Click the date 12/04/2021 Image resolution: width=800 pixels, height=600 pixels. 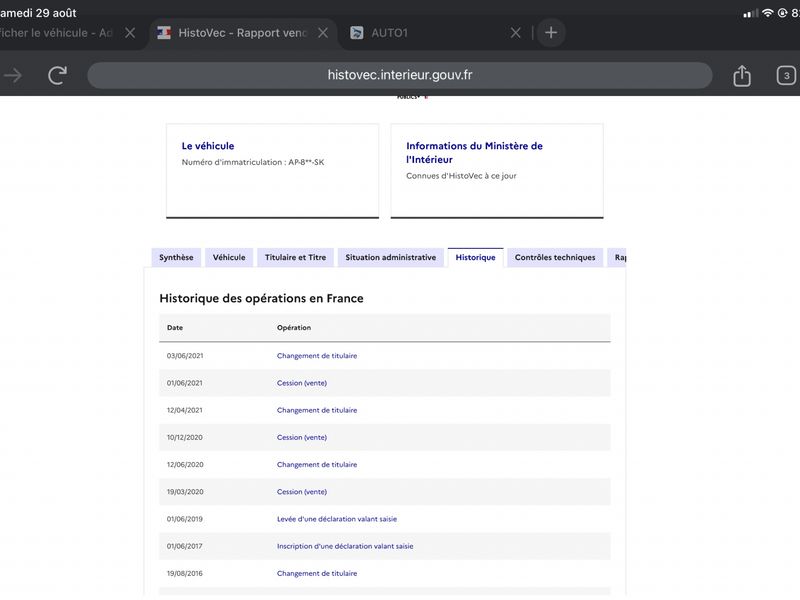click(x=185, y=410)
